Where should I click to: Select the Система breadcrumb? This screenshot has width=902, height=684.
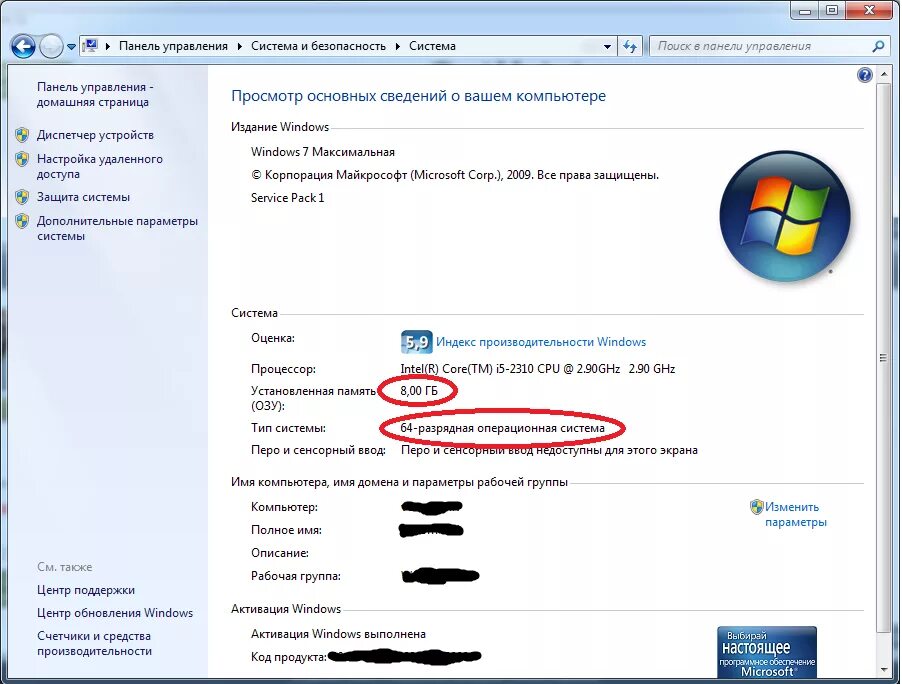[432, 46]
